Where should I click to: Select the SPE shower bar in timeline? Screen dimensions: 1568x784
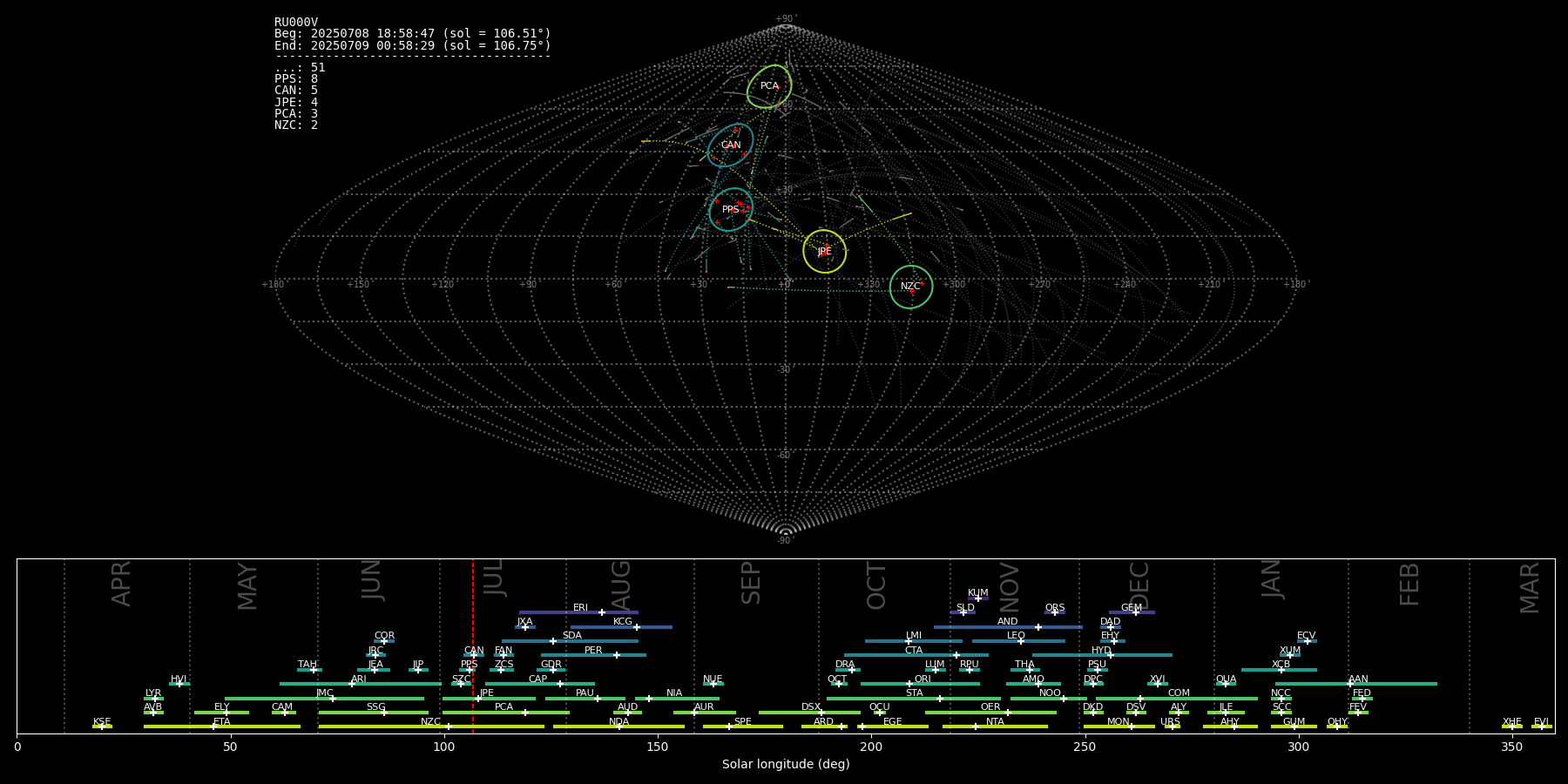click(742, 727)
